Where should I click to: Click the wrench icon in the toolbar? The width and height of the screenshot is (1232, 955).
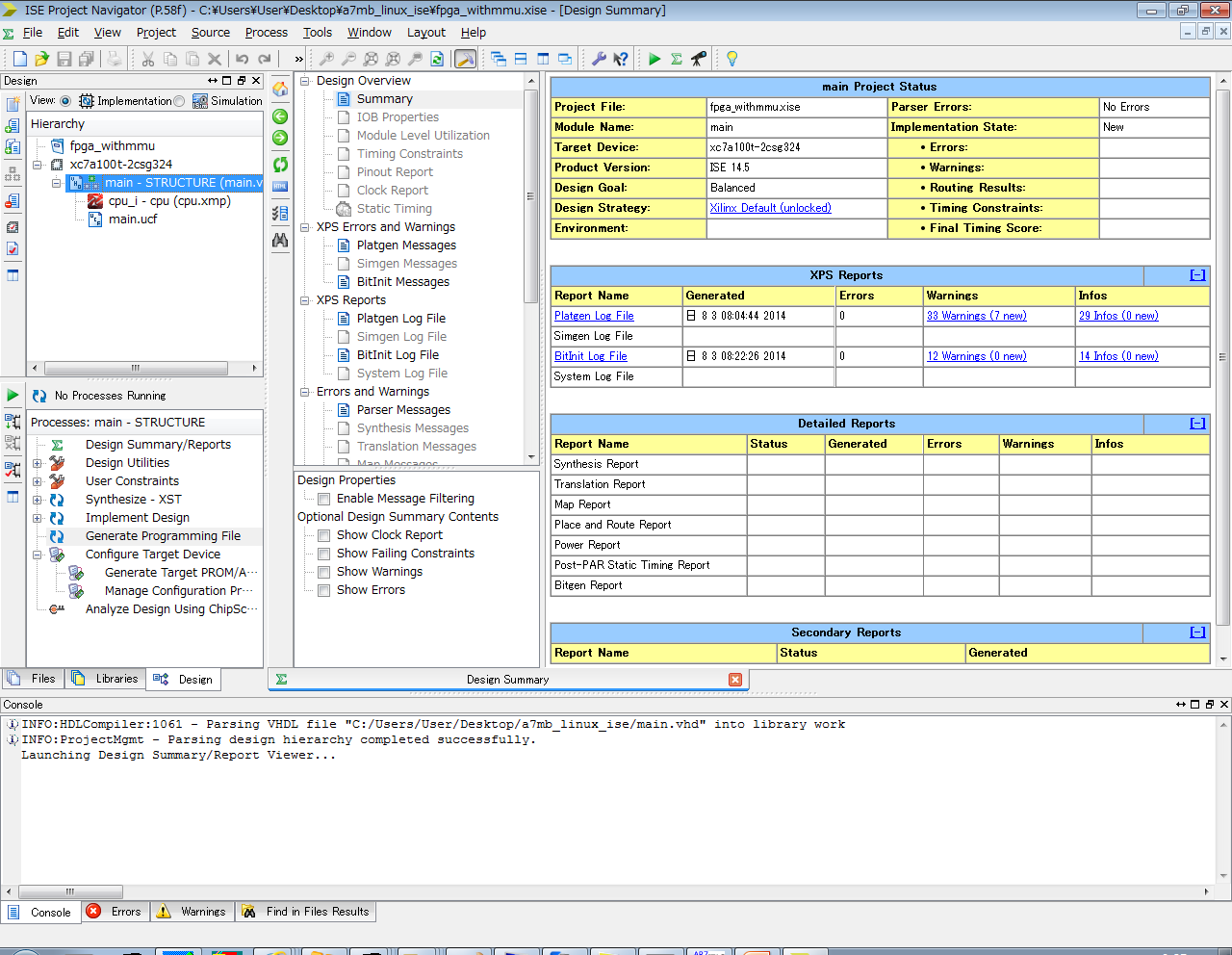(x=599, y=59)
